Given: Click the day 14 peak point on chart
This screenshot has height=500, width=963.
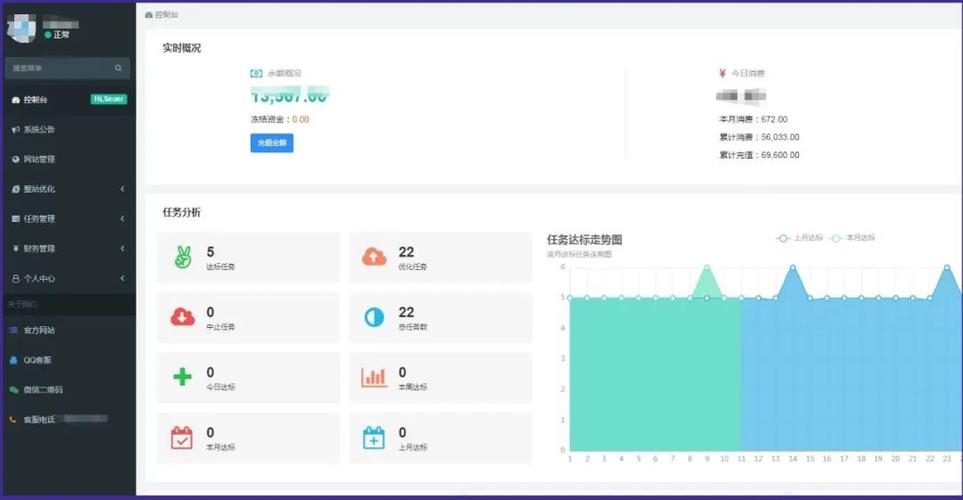Looking at the screenshot, I should 793,268.
